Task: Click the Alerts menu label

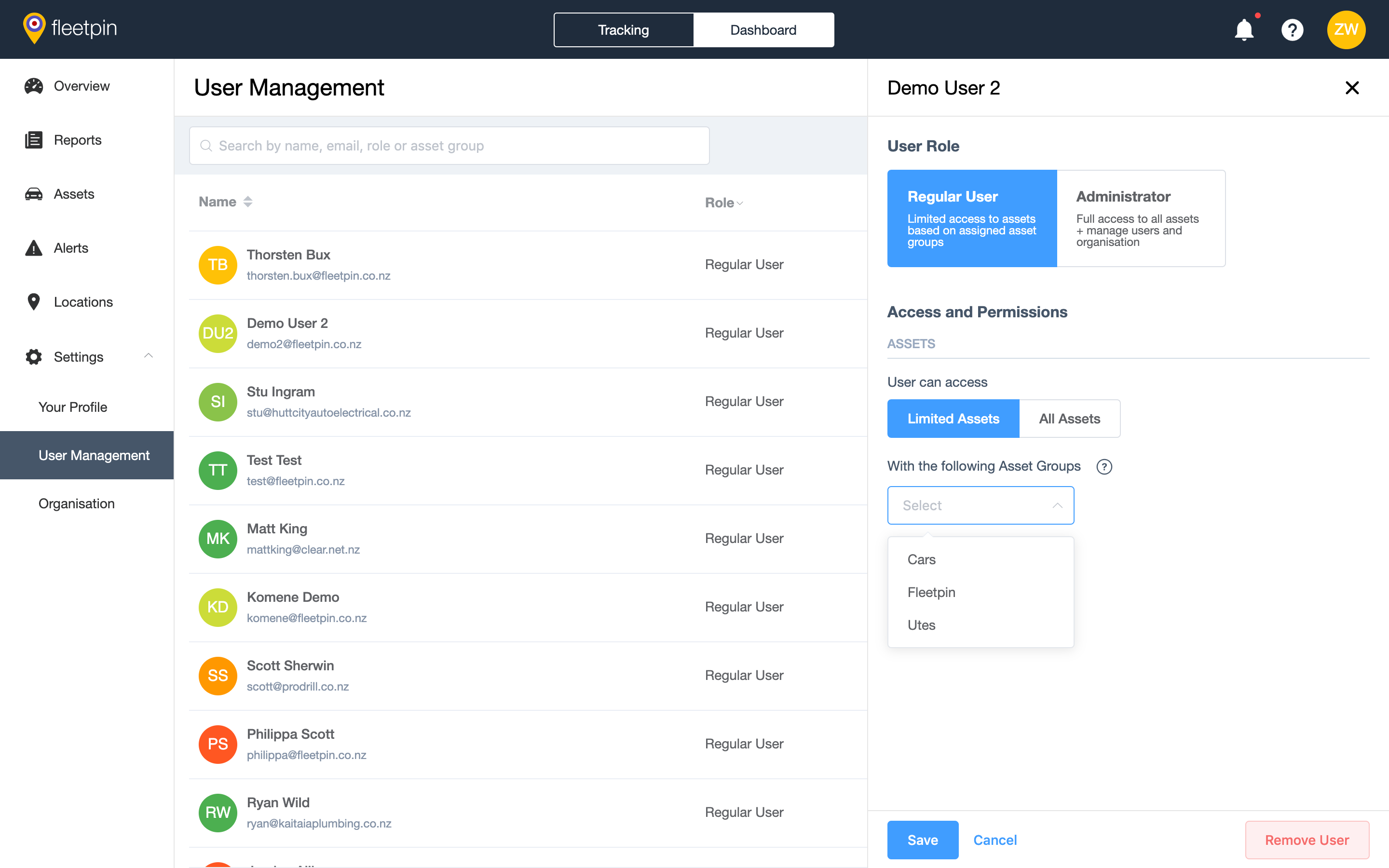Action: tap(71, 248)
